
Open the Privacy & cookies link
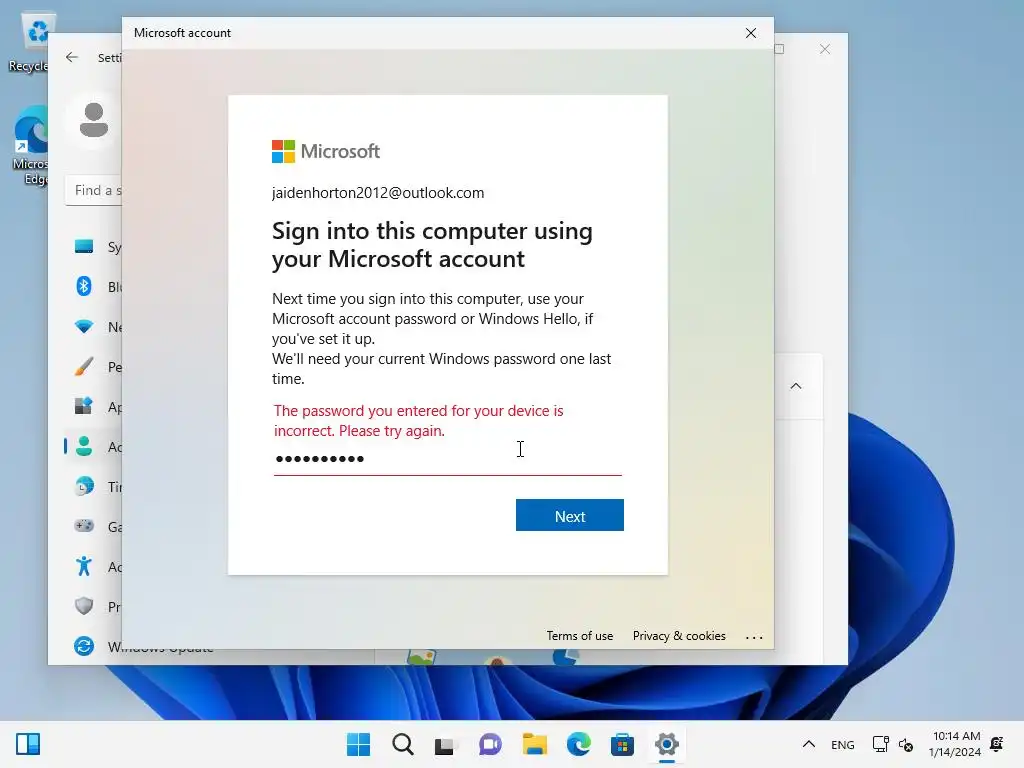(x=679, y=635)
